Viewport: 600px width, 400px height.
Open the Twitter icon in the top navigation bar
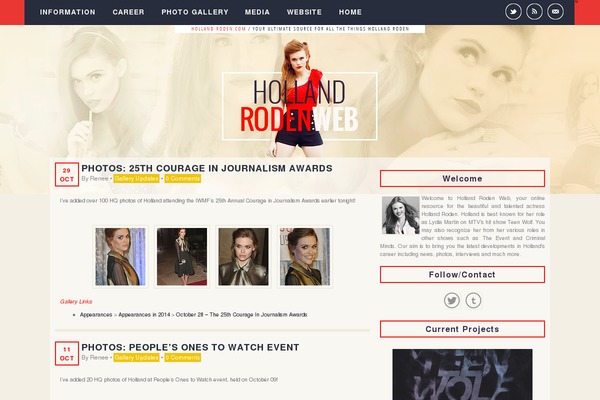click(513, 12)
